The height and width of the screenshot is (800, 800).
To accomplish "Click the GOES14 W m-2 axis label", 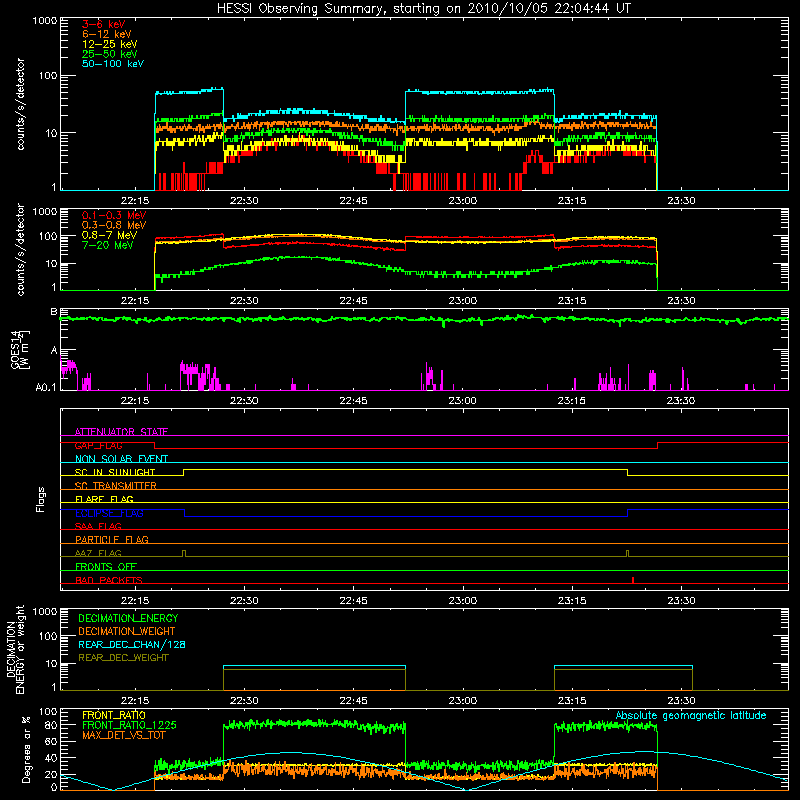I will pyautogui.click(x=20, y=349).
